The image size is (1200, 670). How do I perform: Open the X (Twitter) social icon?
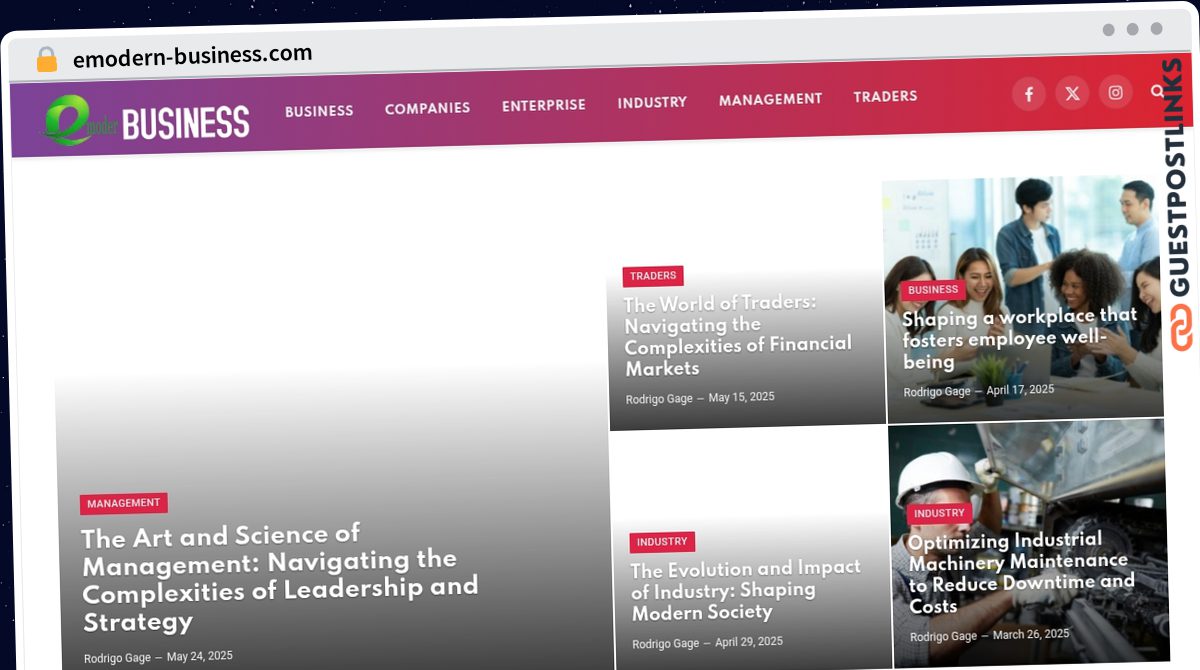[x=1072, y=94]
